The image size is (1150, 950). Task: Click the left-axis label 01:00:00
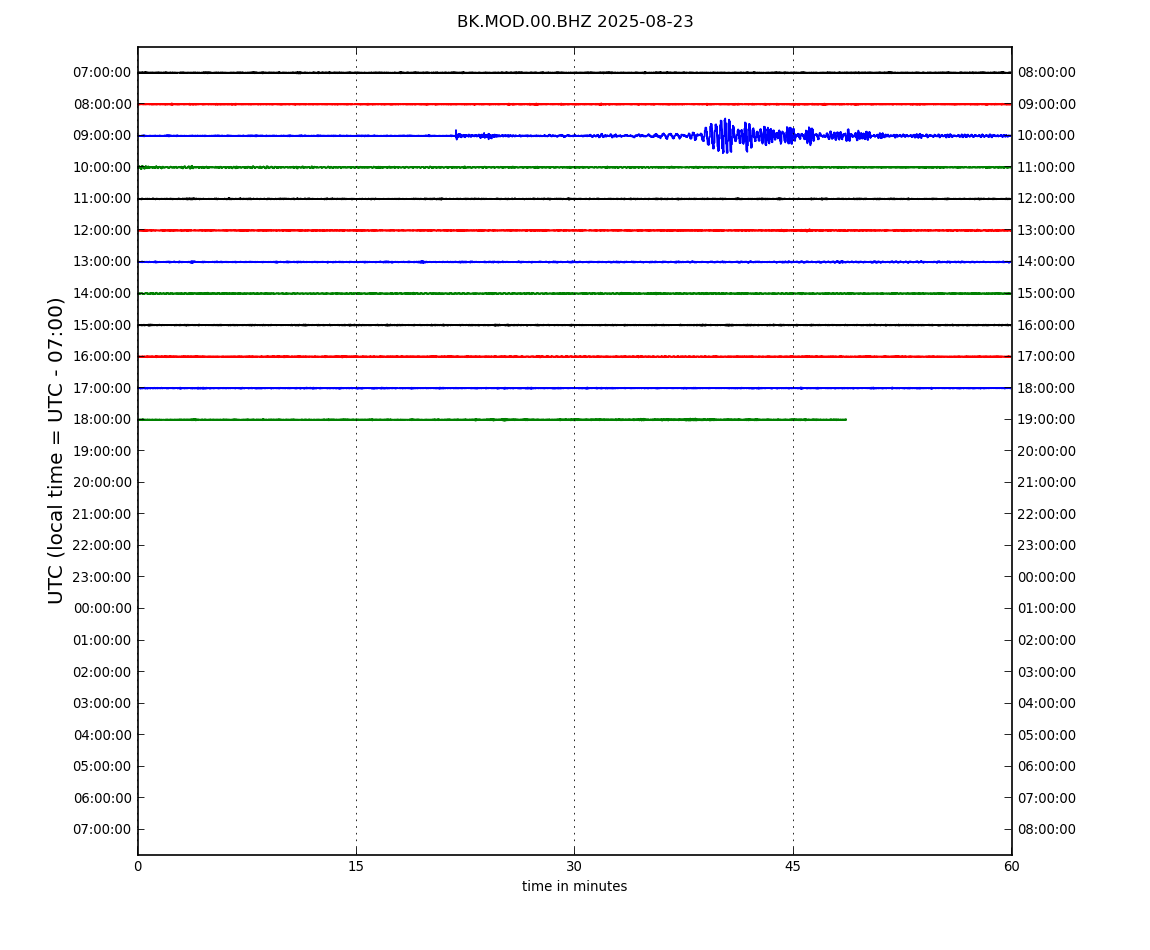click(x=102, y=640)
